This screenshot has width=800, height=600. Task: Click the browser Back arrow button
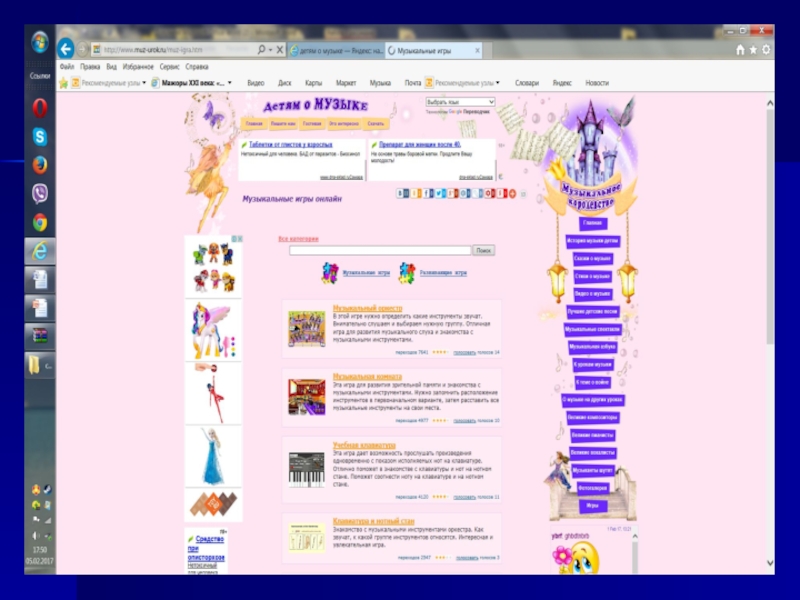66,48
